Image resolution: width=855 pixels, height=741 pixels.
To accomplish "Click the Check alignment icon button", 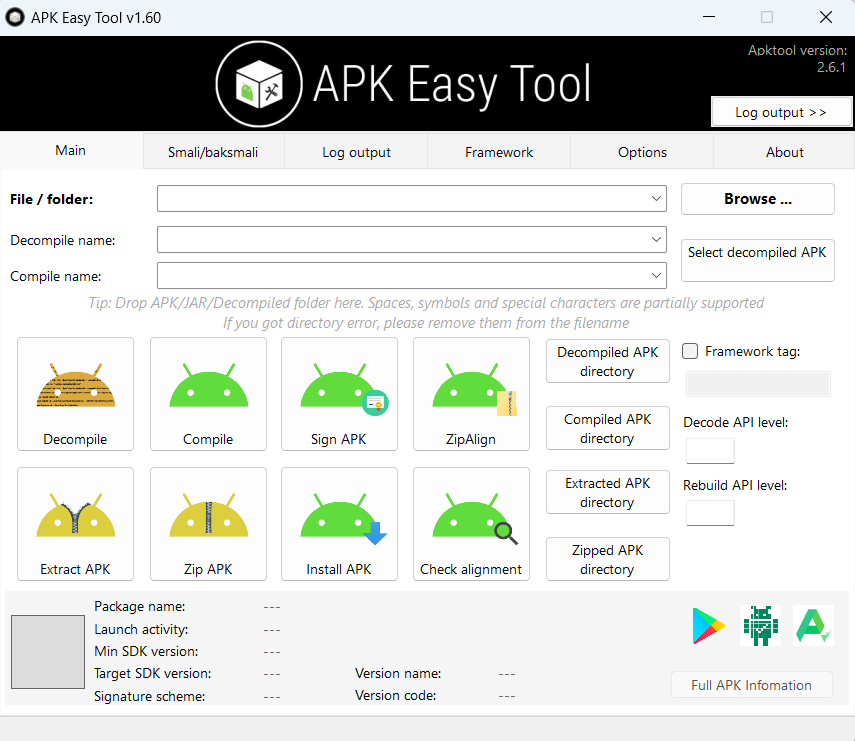I will [471, 523].
